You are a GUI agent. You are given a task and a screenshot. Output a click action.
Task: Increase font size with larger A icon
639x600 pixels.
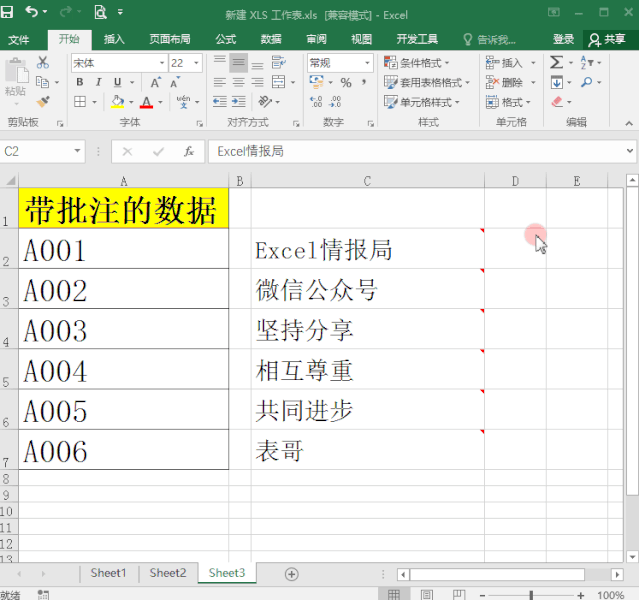tap(155, 82)
